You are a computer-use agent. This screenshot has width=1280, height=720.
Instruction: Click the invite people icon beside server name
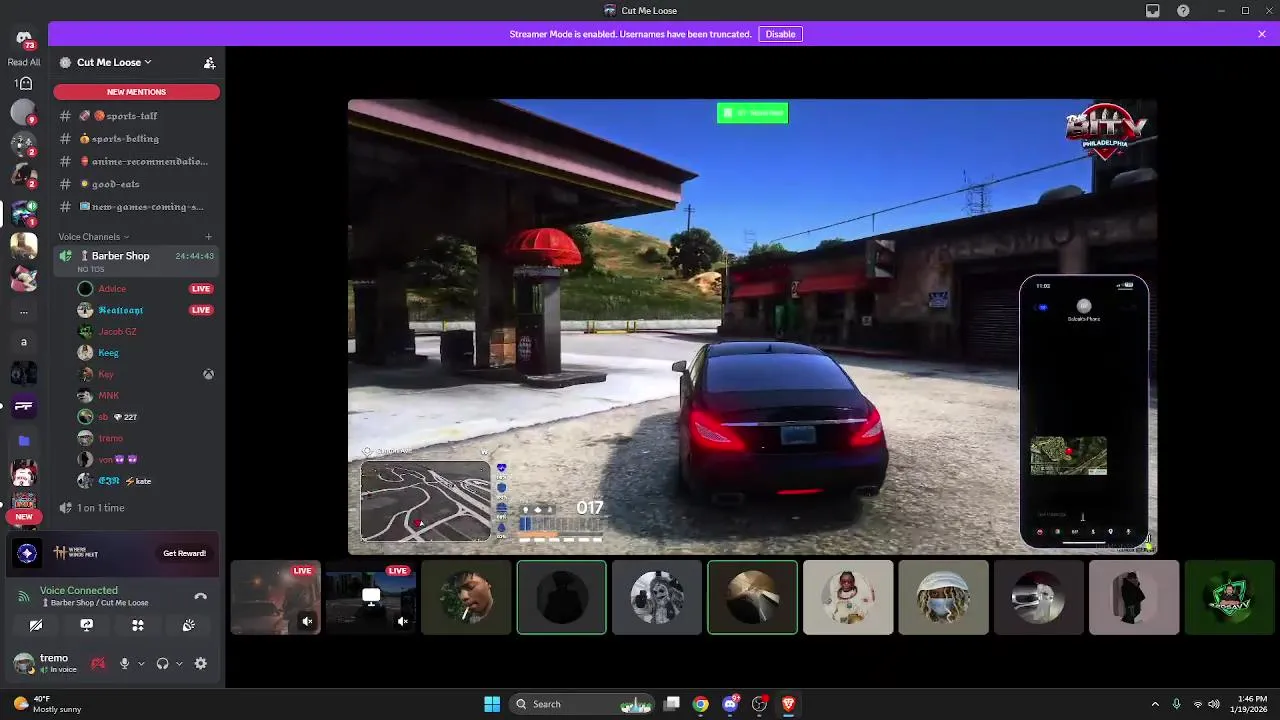pyautogui.click(x=209, y=62)
